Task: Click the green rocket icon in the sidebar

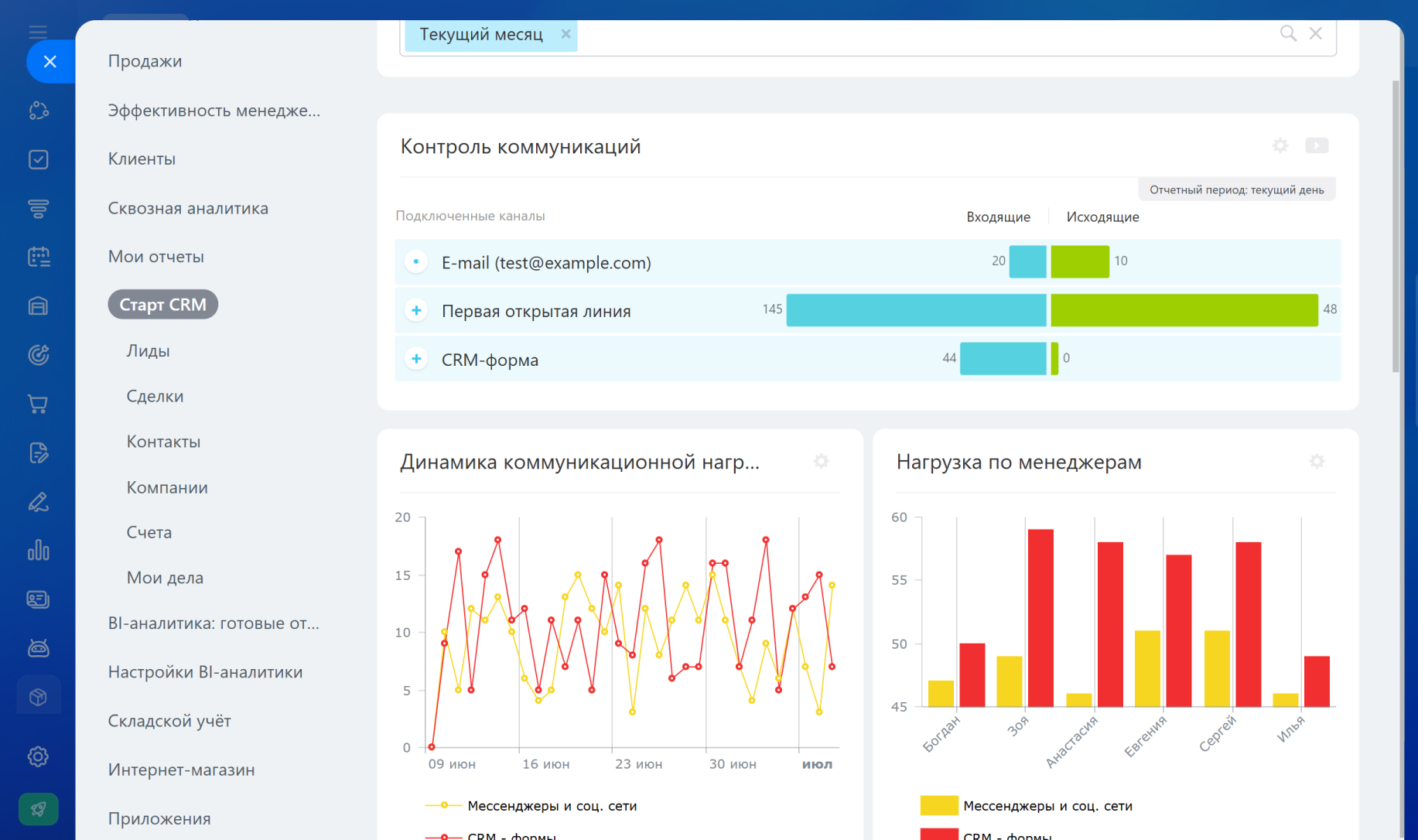Action: pyautogui.click(x=39, y=809)
